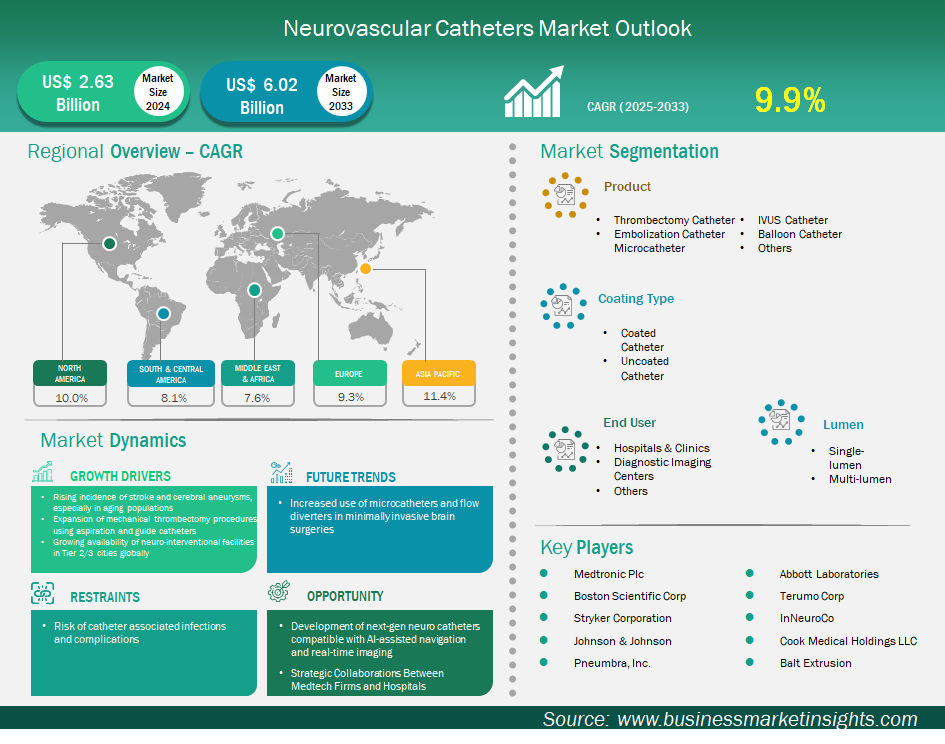The width and height of the screenshot is (945, 744).
Task: Click the Neurovascular Catheters Market Outlook title
Action: [x=487, y=28]
